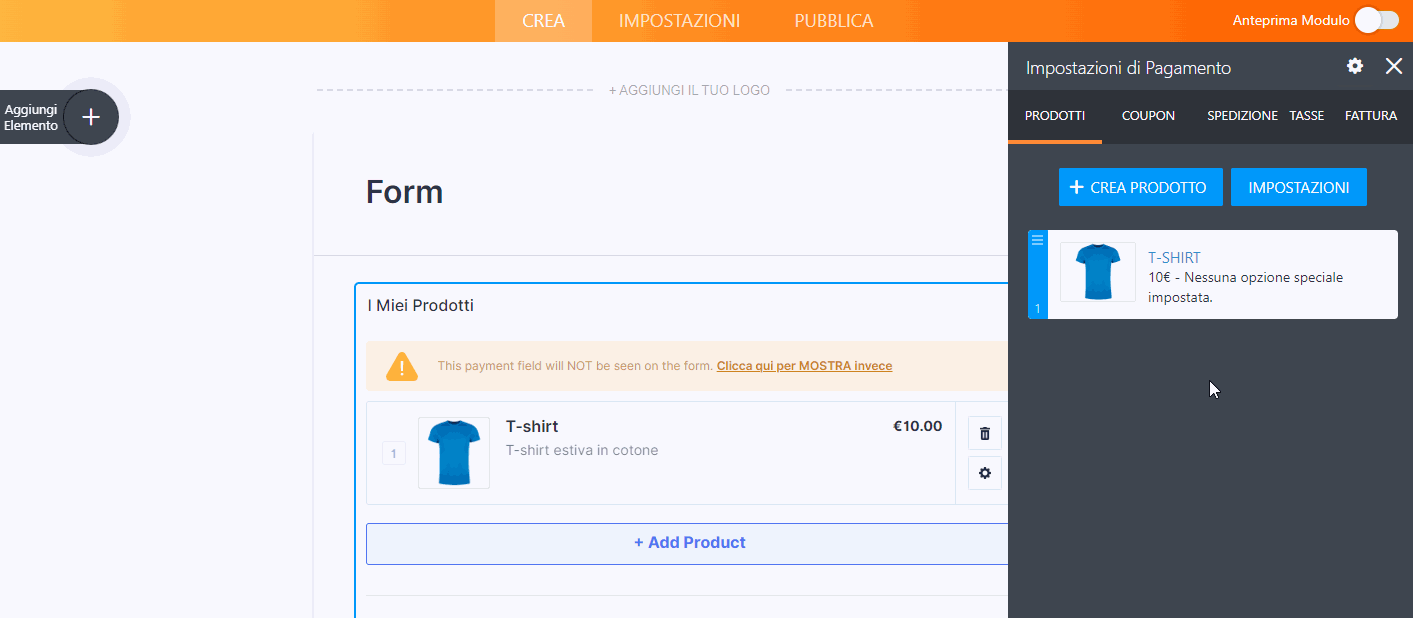Close the Impostazioni di Pagamento panel
The width and height of the screenshot is (1413, 618).
tap(1393, 66)
